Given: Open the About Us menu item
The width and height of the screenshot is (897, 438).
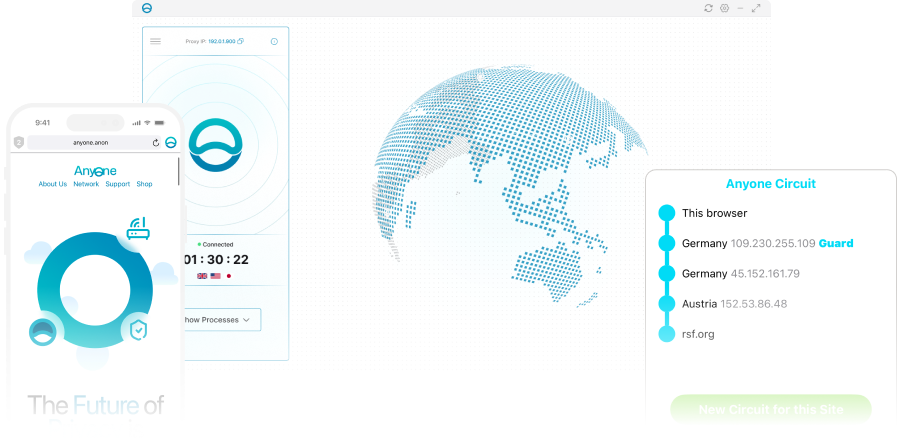Looking at the screenshot, I should coord(53,184).
